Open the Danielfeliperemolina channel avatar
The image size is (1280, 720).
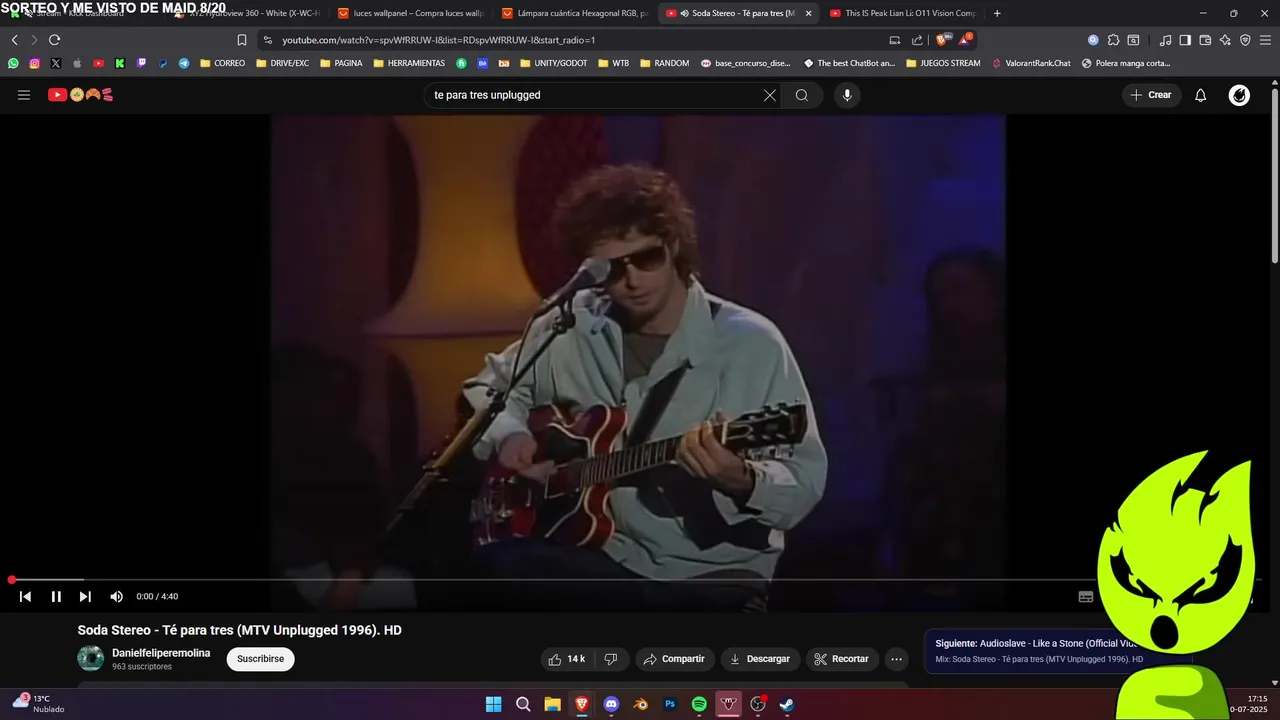(91, 658)
